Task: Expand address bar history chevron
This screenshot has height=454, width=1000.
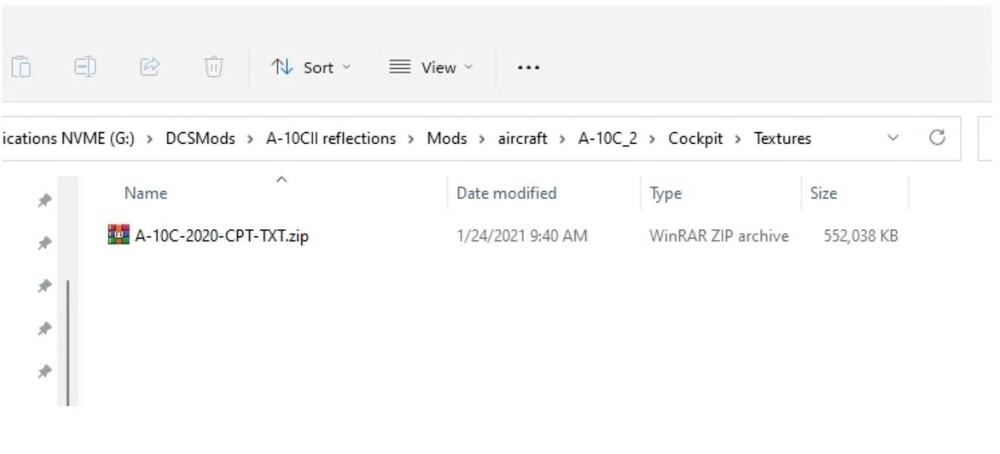Action: pyautogui.click(x=893, y=138)
